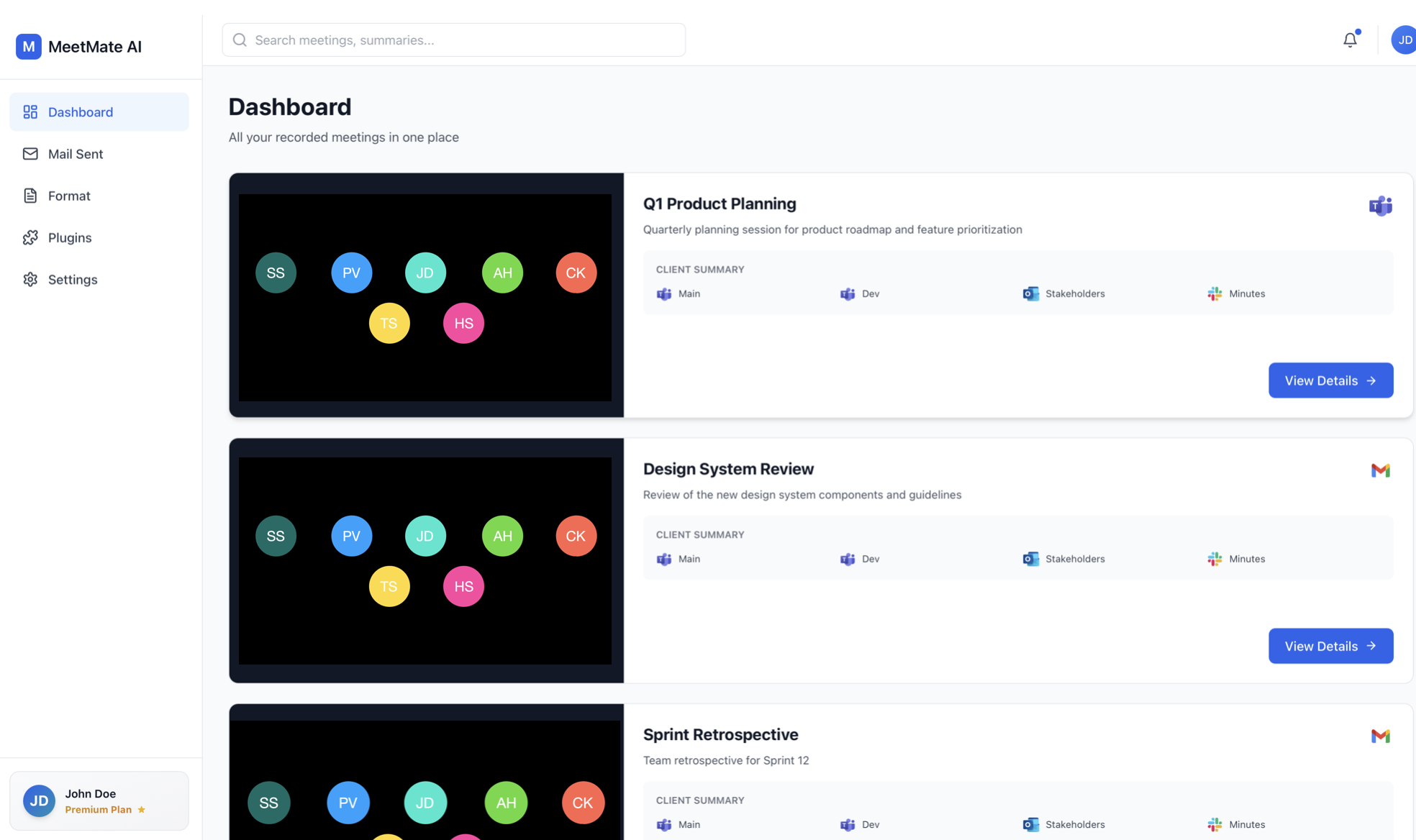This screenshot has height=840, width=1416.
Task: Click Outlook Stakeholders icon in Design System Review
Action: 1030,559
